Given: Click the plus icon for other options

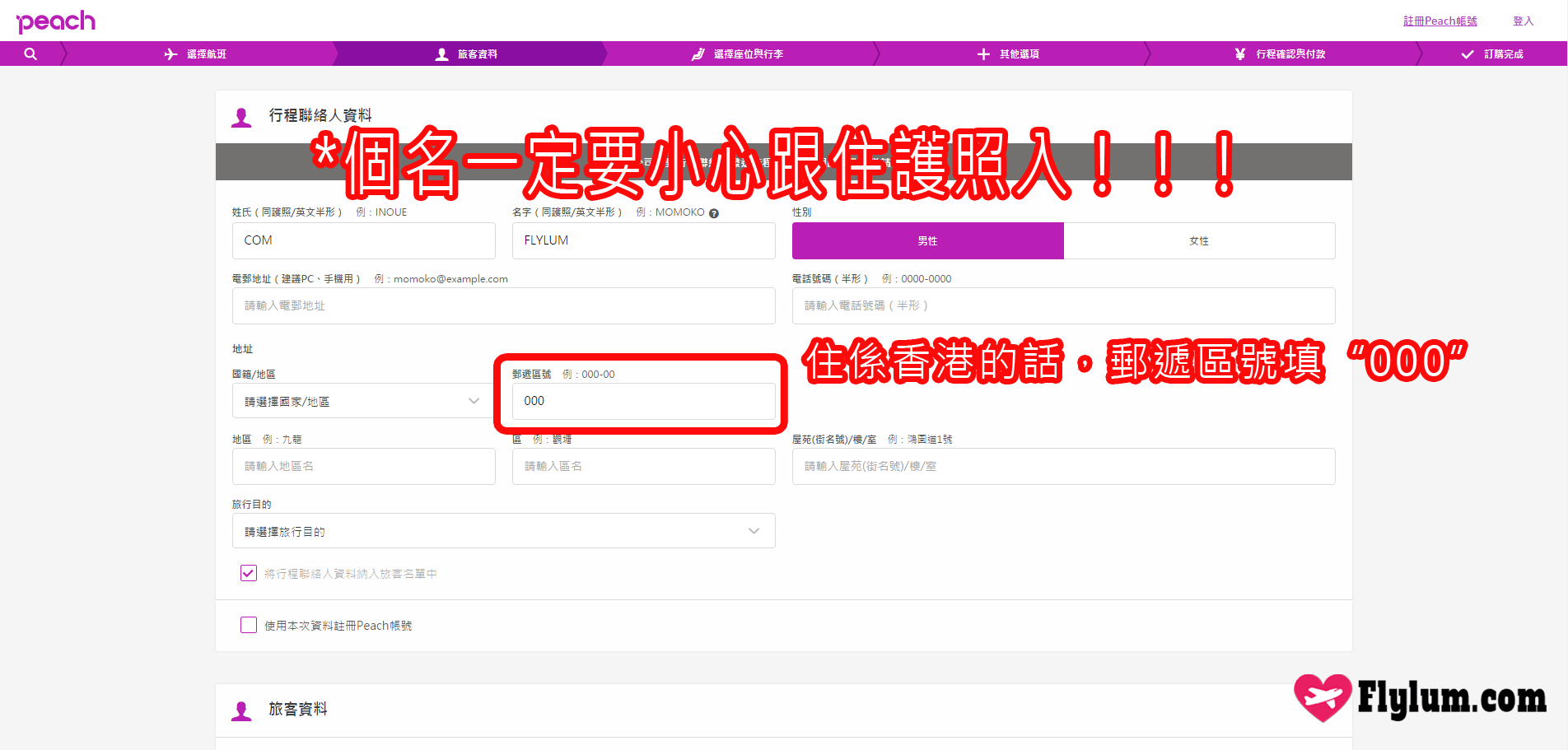Looking at the screenshot, I should 983,54.
